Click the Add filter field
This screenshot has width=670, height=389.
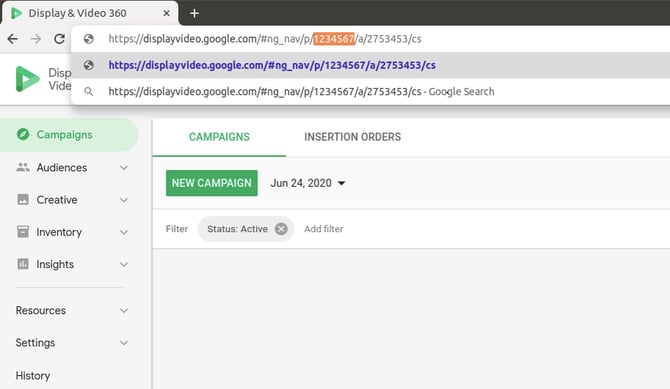tap(323, 229)
